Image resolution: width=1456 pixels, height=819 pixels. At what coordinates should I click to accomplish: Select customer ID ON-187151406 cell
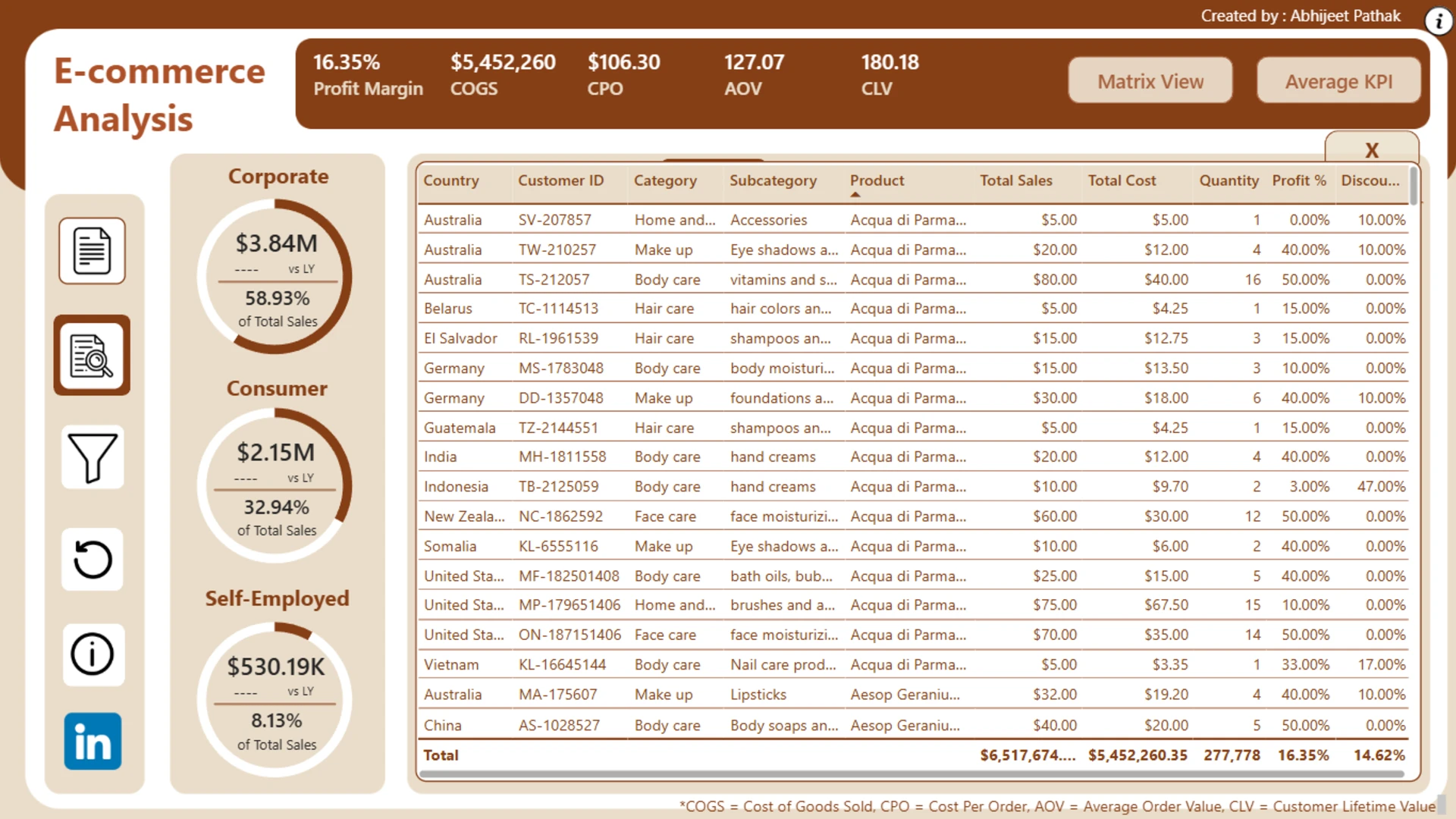(570, 635)
